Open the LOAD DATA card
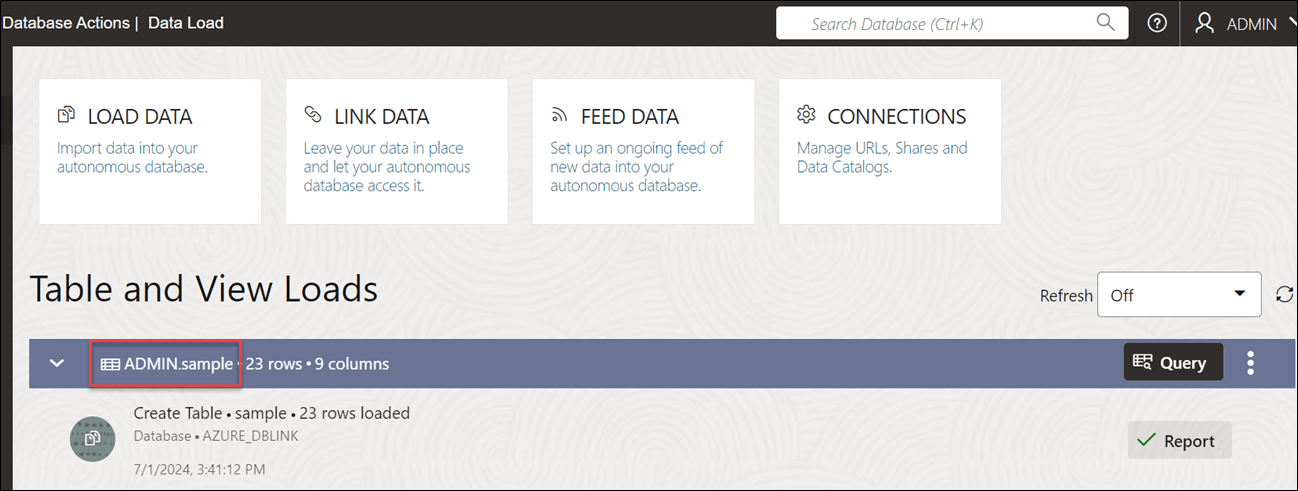 tap(150, 151)
